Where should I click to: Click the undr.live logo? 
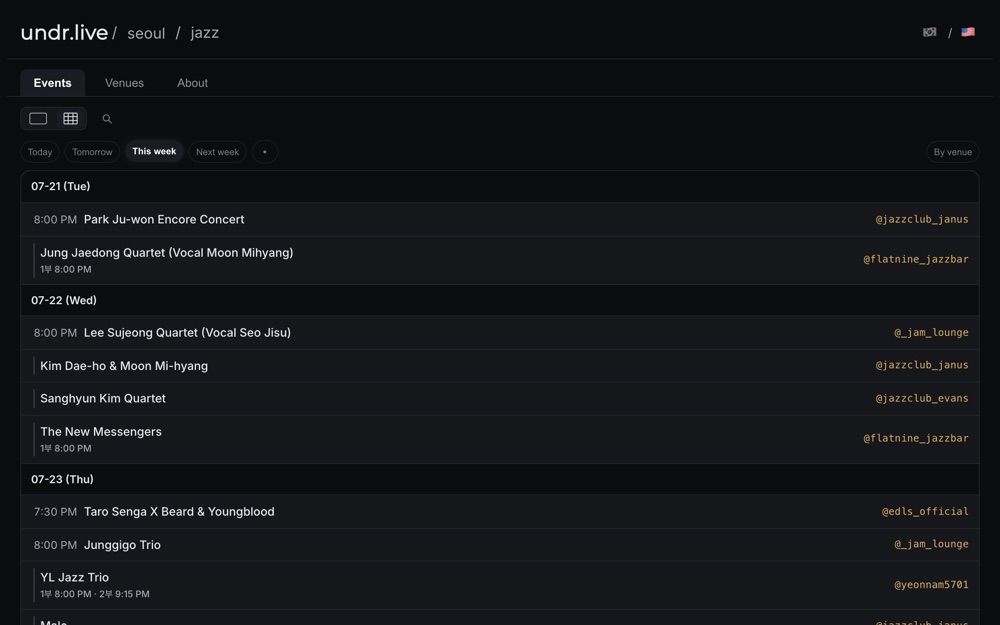click(x=64, y=33)
